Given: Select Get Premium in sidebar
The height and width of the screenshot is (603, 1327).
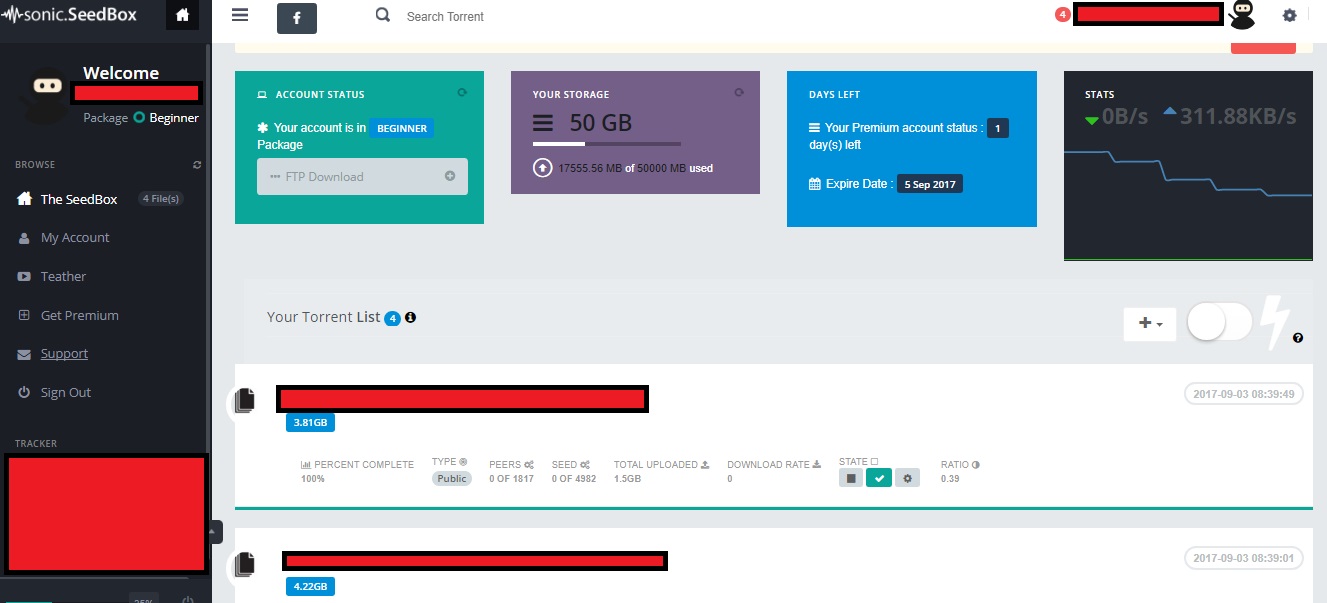Looking at the screenshot, I should [x=80, y=316].
